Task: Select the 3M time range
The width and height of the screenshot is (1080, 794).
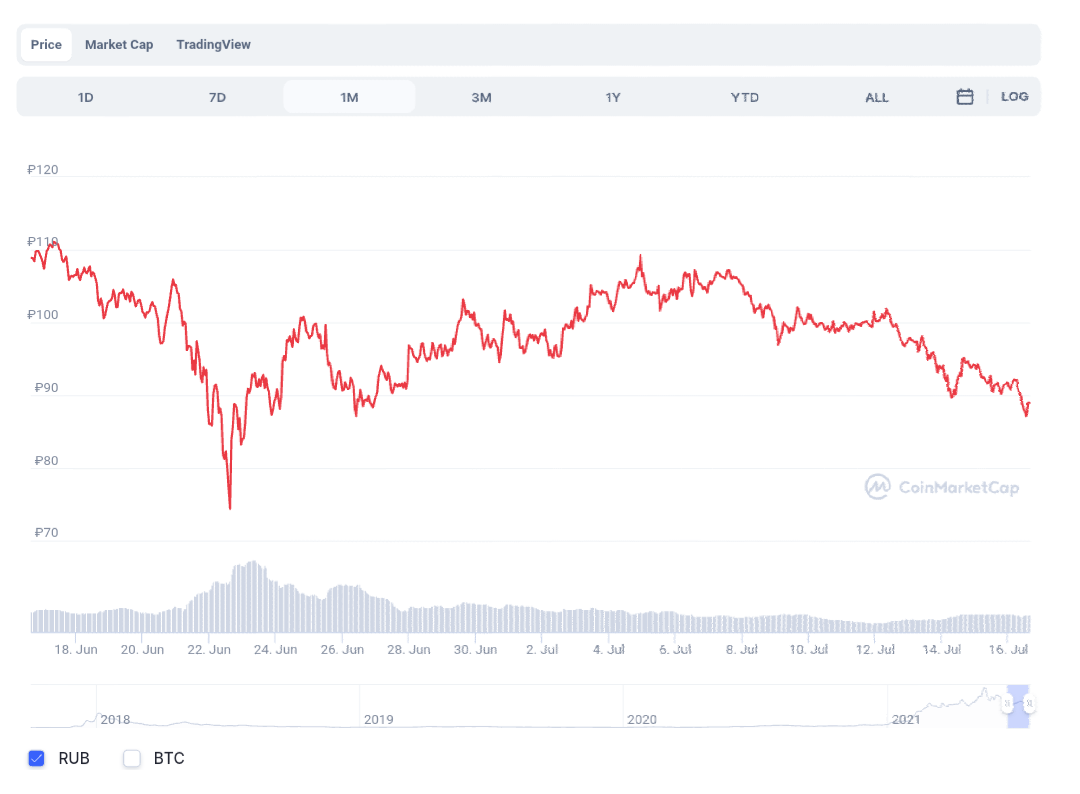Action: [x=481, y=96]
